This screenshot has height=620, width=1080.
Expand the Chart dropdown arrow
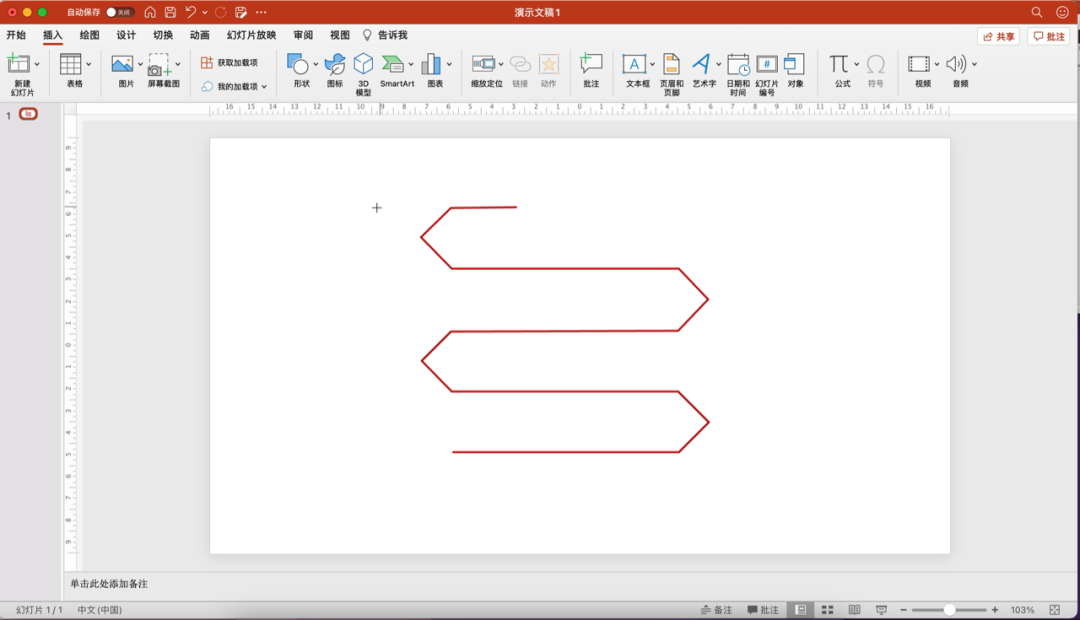coord(449,65)
